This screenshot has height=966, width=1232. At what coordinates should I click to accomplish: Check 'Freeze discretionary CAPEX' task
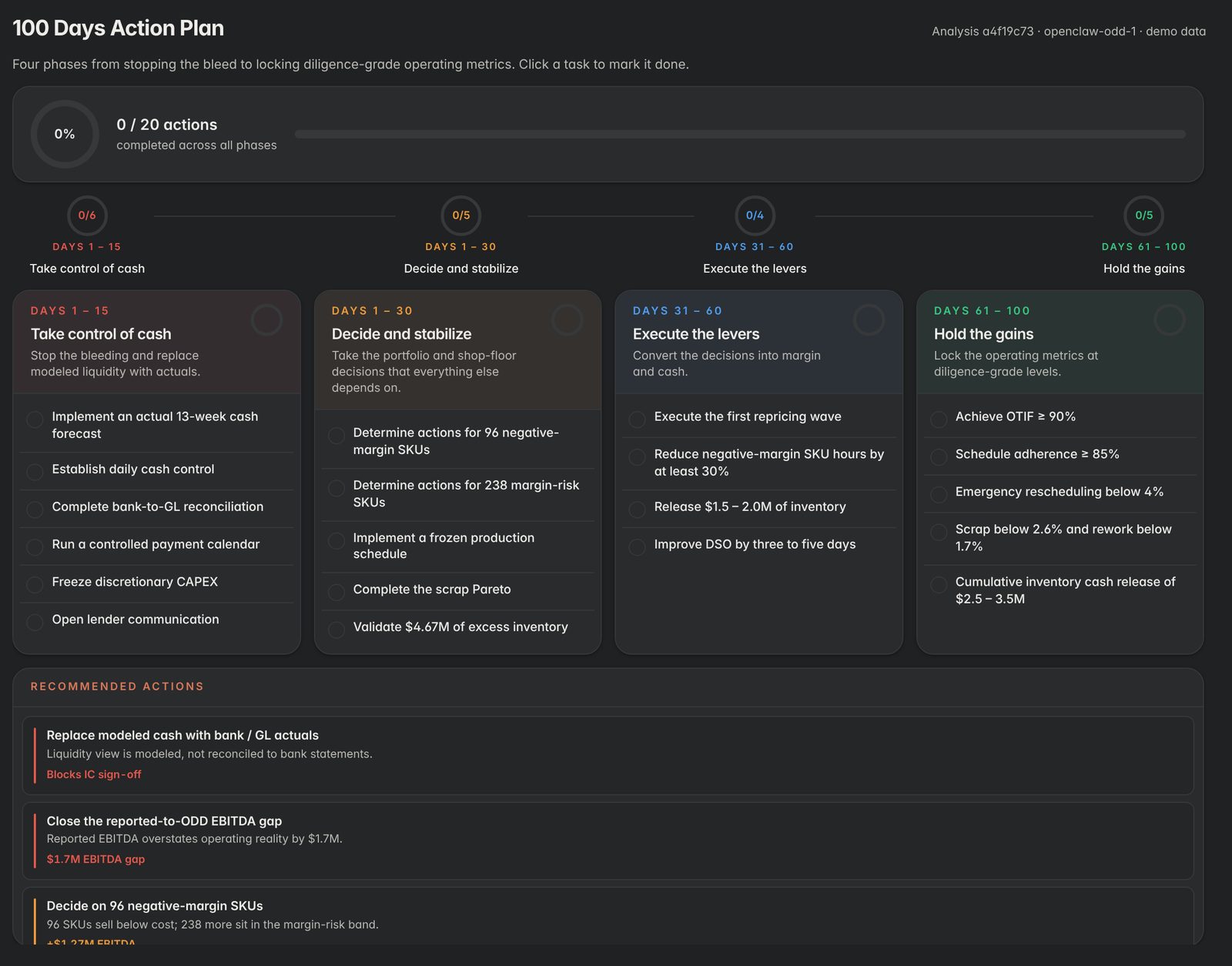(35, 585)
